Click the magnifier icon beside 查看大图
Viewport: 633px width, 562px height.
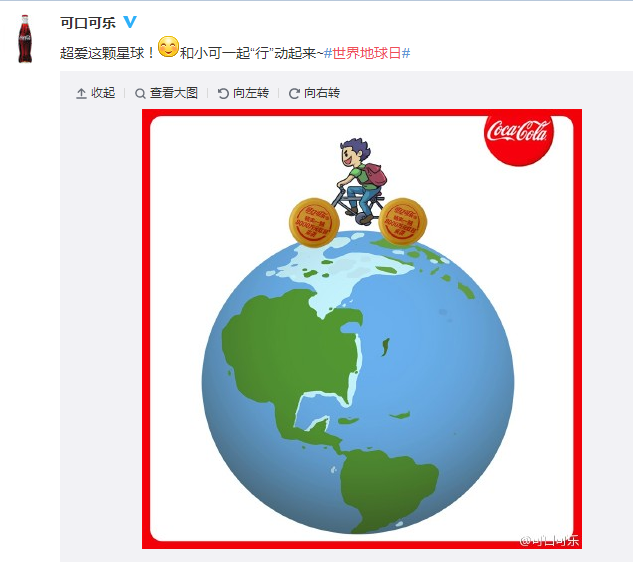click(140, 94)
